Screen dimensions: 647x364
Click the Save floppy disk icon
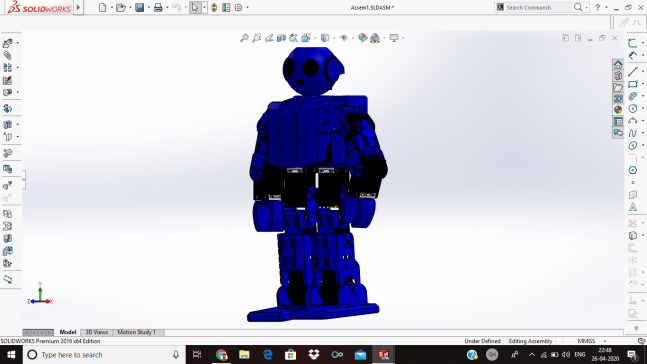pyautogui.click(x=139, y=7)
